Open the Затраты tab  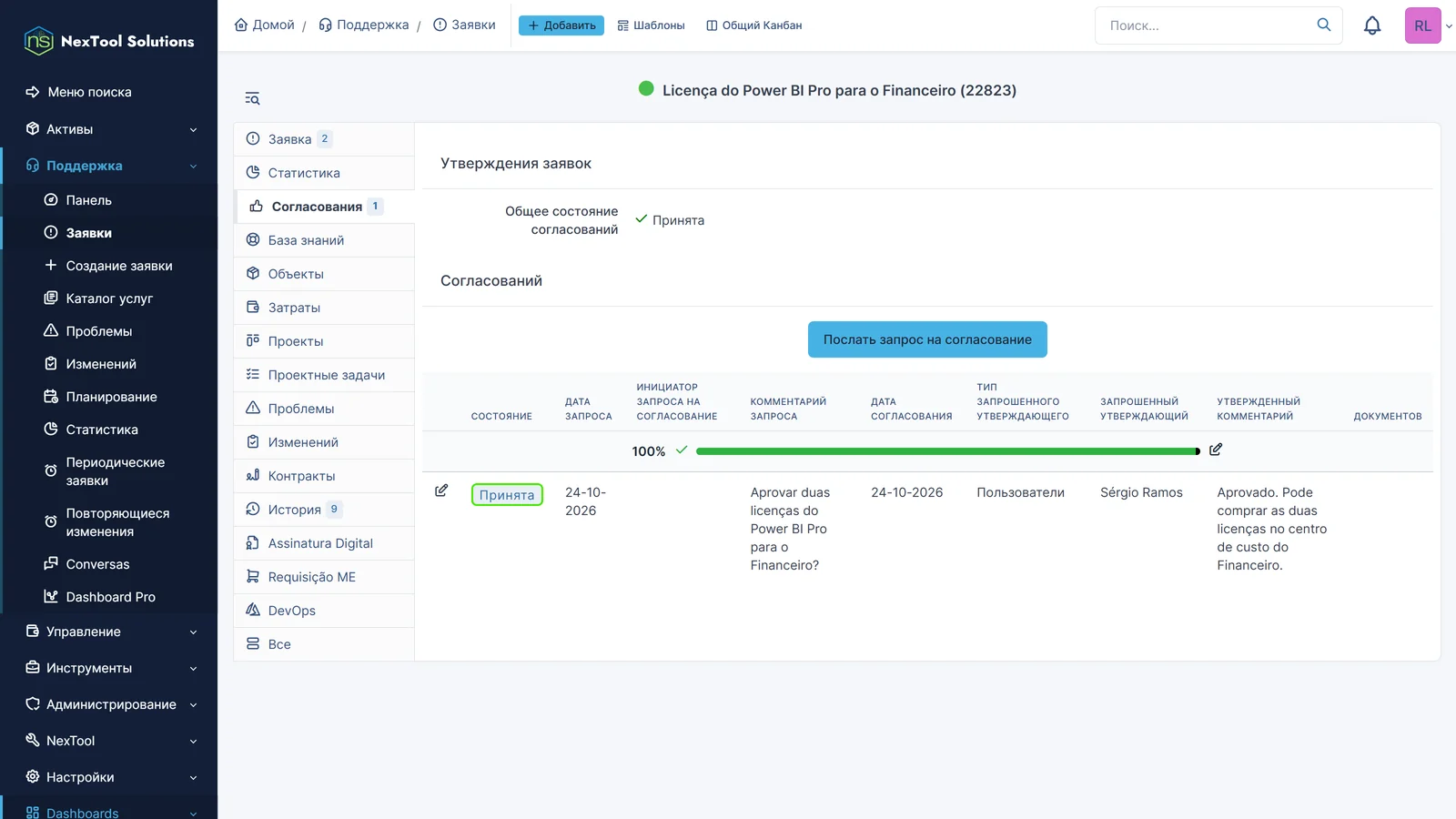click(x=324, y=308)
